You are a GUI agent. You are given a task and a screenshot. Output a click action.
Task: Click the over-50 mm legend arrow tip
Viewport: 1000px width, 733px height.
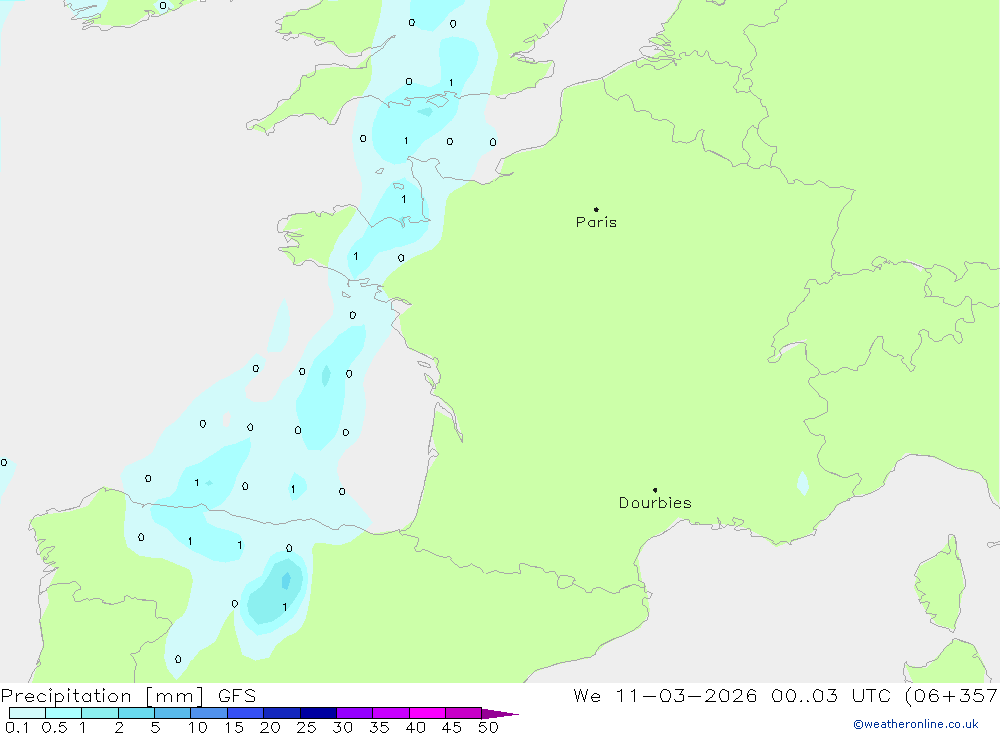pyautogui.click(x=500, y=714)
